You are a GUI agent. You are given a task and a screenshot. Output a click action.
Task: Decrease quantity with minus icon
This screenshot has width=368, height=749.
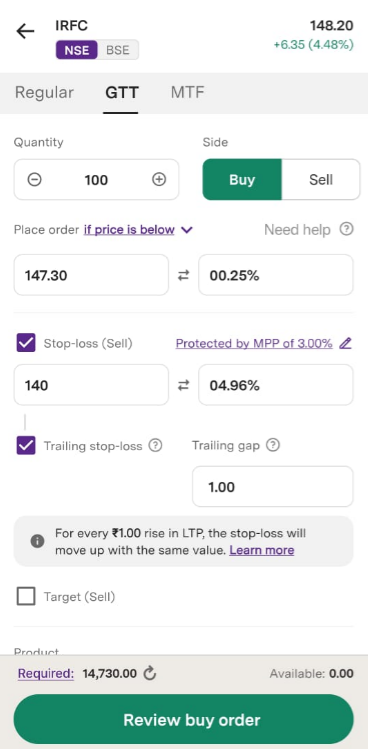pos(34,180)
